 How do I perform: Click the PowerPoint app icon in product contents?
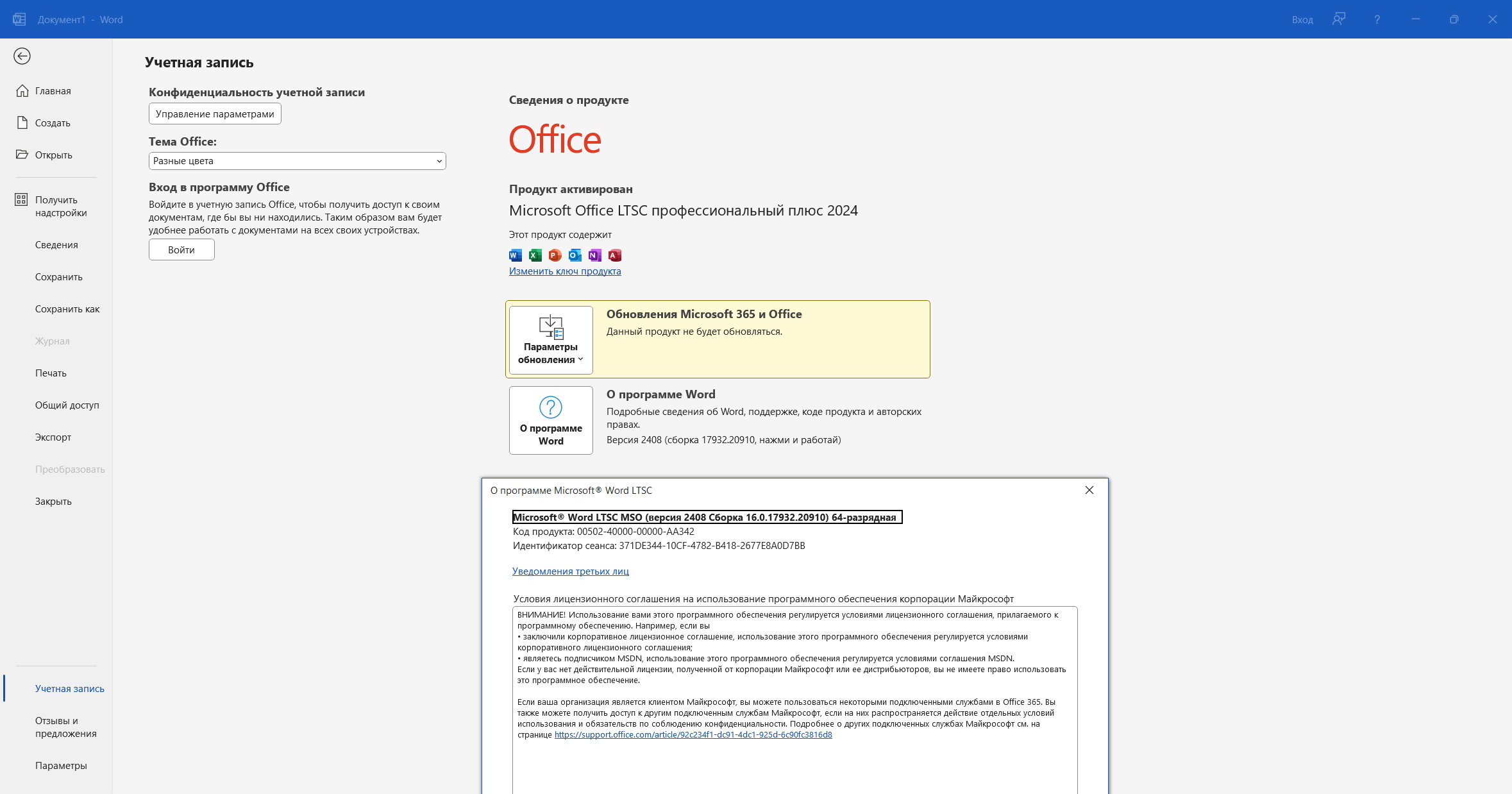tap(555, 255)
